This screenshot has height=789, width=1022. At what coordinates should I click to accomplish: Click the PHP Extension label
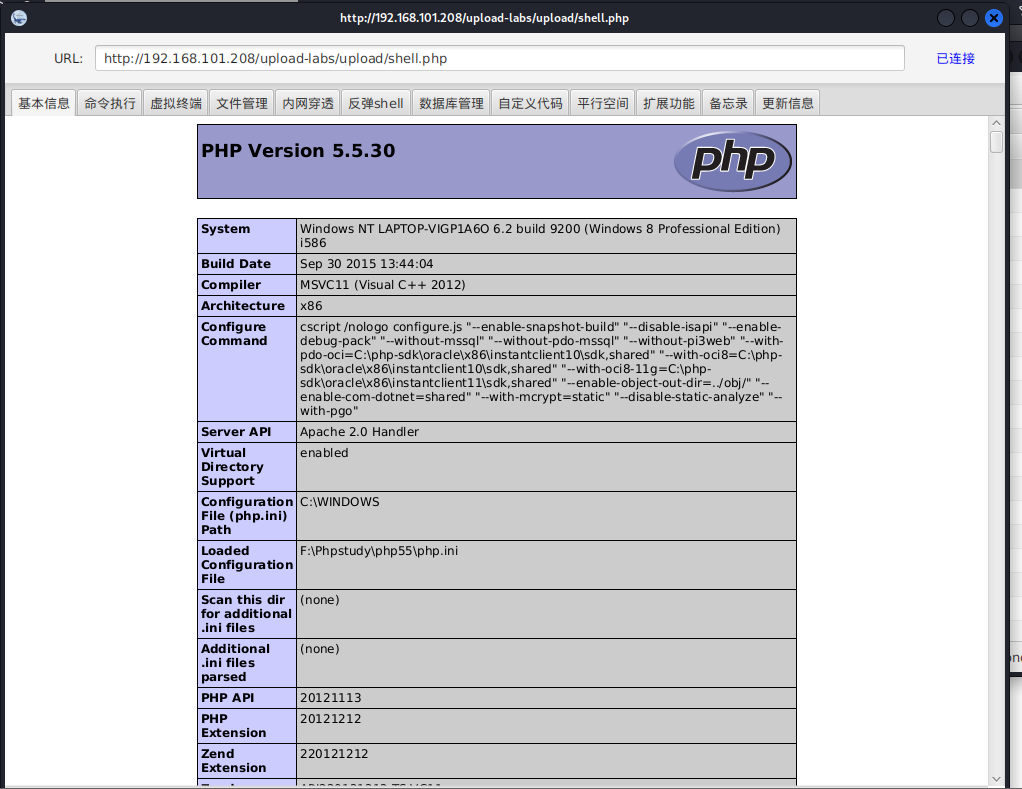[233, 726]
